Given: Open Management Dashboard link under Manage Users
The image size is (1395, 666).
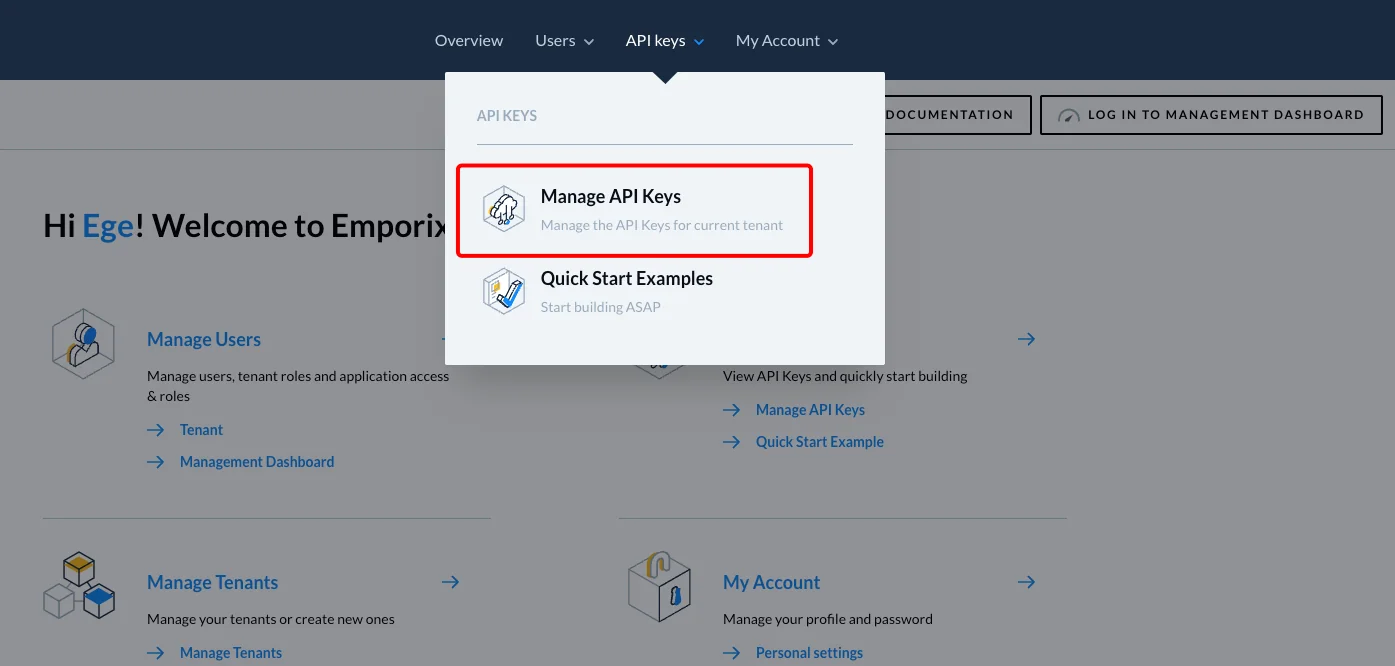Looking at the screenshot, I should tap(257, 462).
